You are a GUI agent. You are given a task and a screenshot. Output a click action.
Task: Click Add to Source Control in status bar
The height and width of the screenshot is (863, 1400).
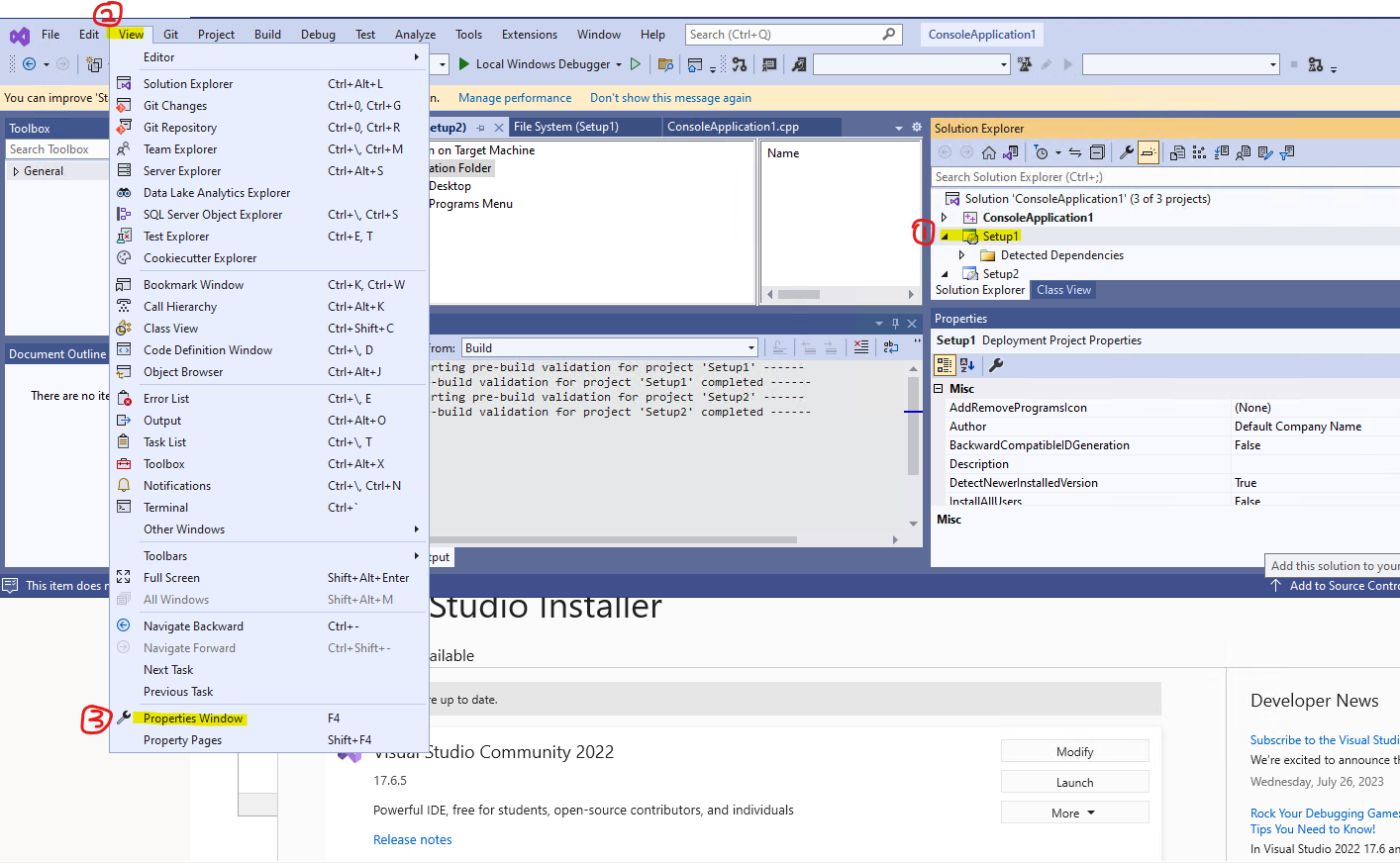[1336, 586]
